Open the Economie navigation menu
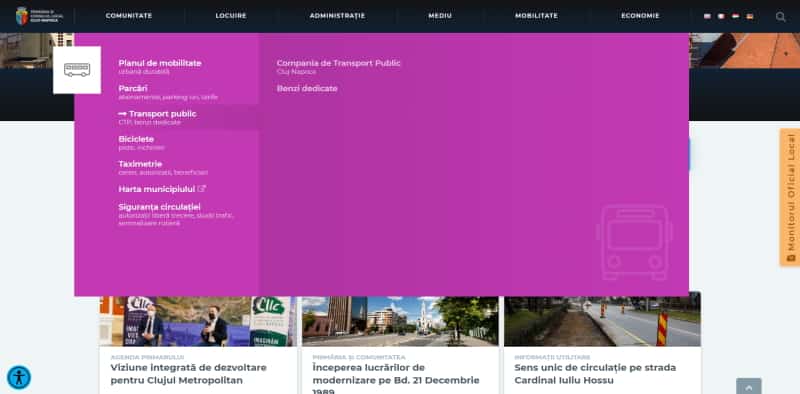 tap(640, 16)
